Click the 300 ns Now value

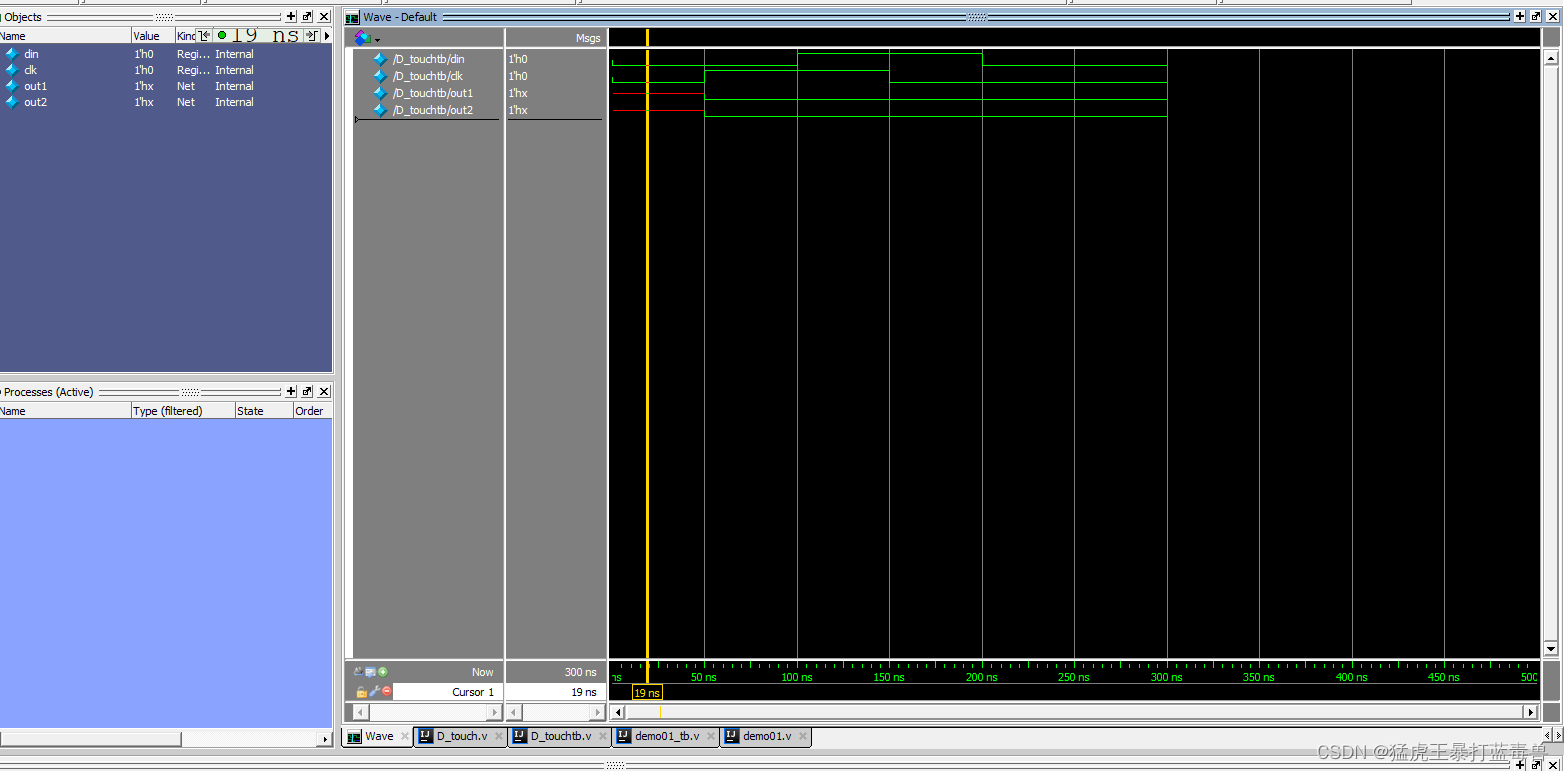[581, 672]
